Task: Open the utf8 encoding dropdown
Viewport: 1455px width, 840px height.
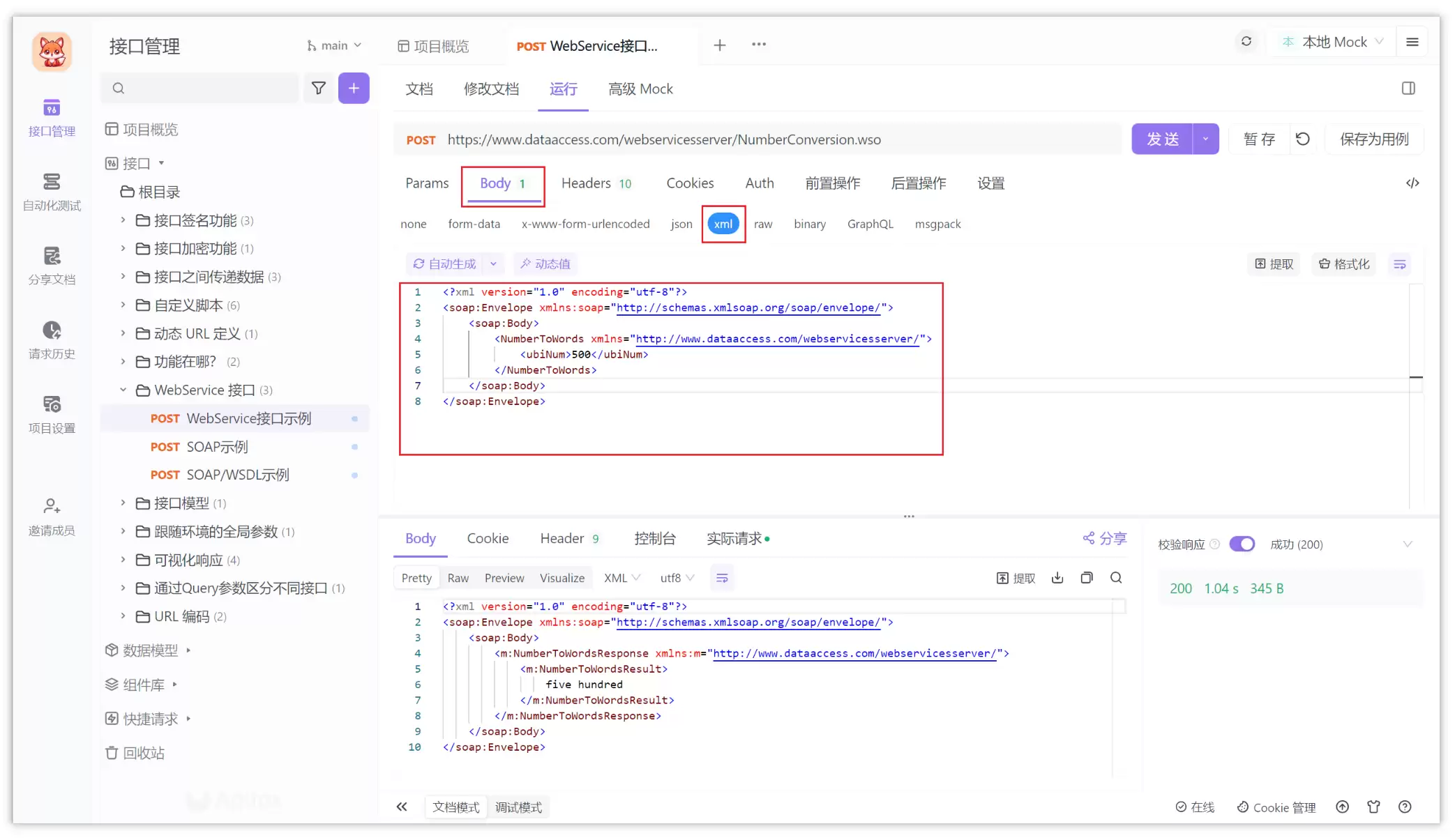Action: (677, 578)
